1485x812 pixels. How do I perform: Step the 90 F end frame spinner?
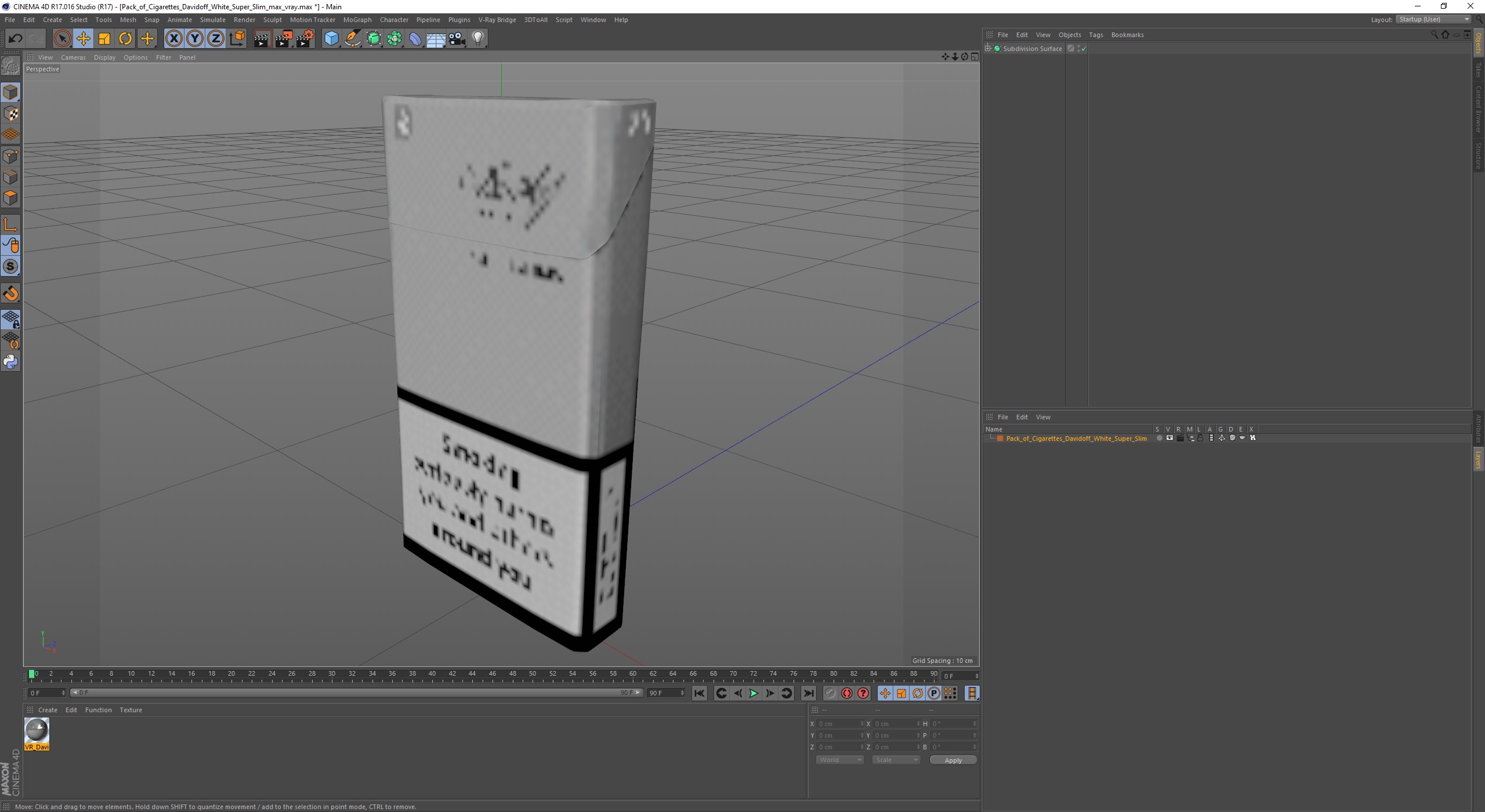coord(682,693)
